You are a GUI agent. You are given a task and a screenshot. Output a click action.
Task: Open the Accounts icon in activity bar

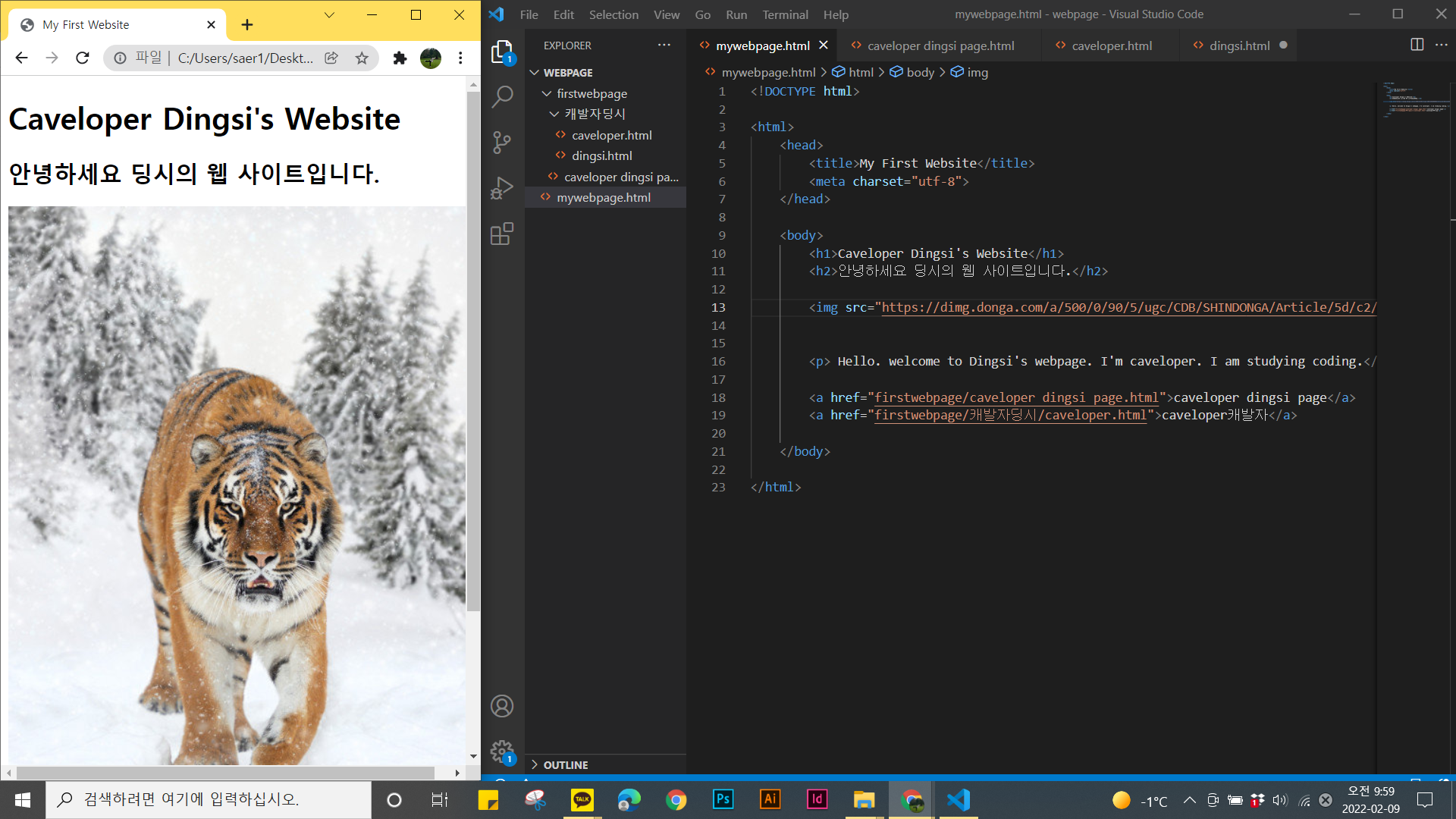click(502, 706)
